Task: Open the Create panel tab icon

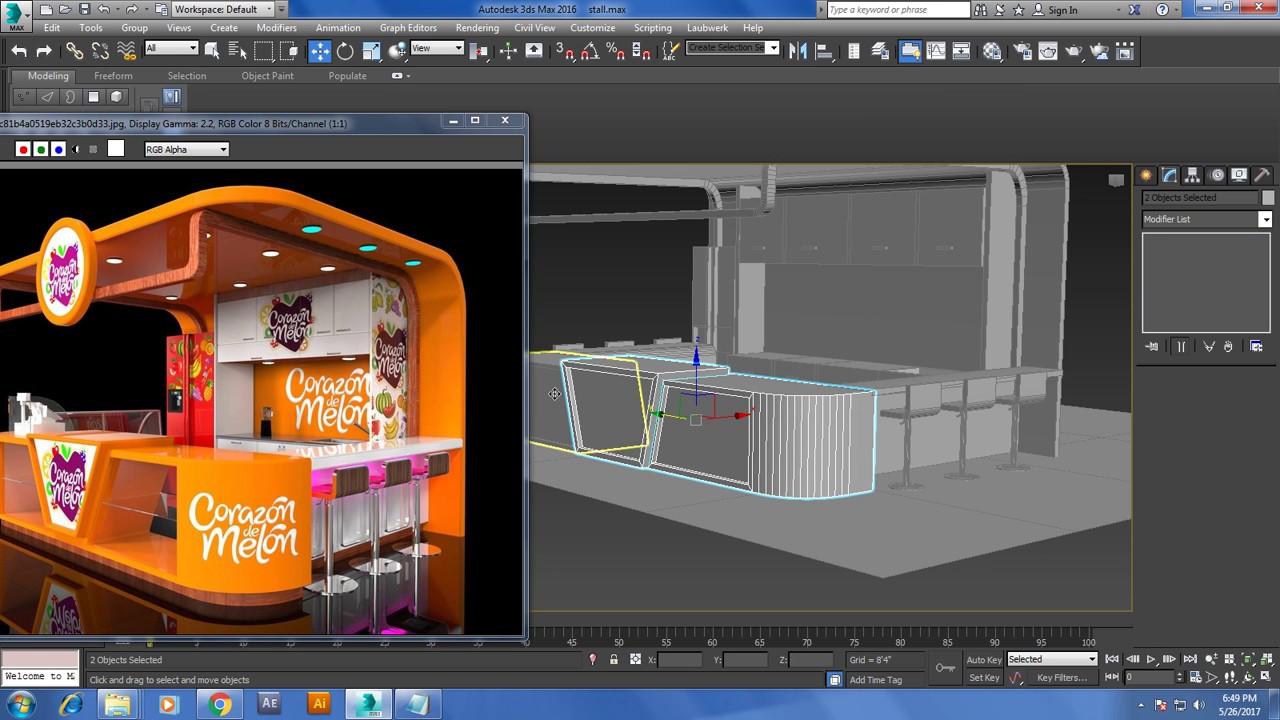Action: coord(1146,175)
